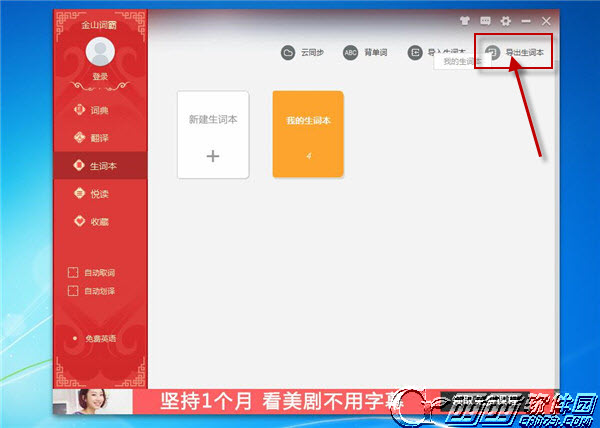
Task: Click the user avatar picture
Action: pyautogui.click(x=100, y=52)
